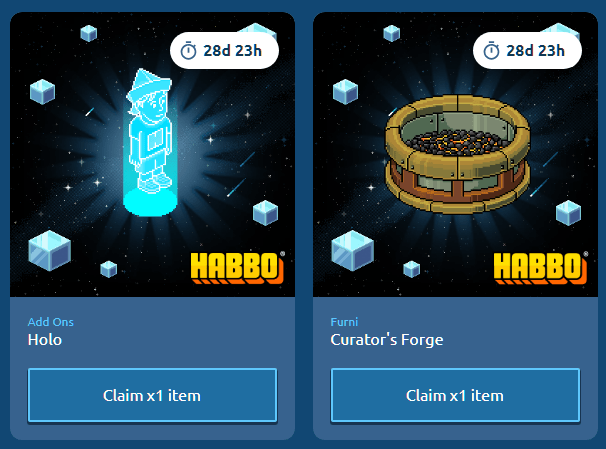Click the largest ice cube in Forge artwork
The image size is (606, 449).
352,250
